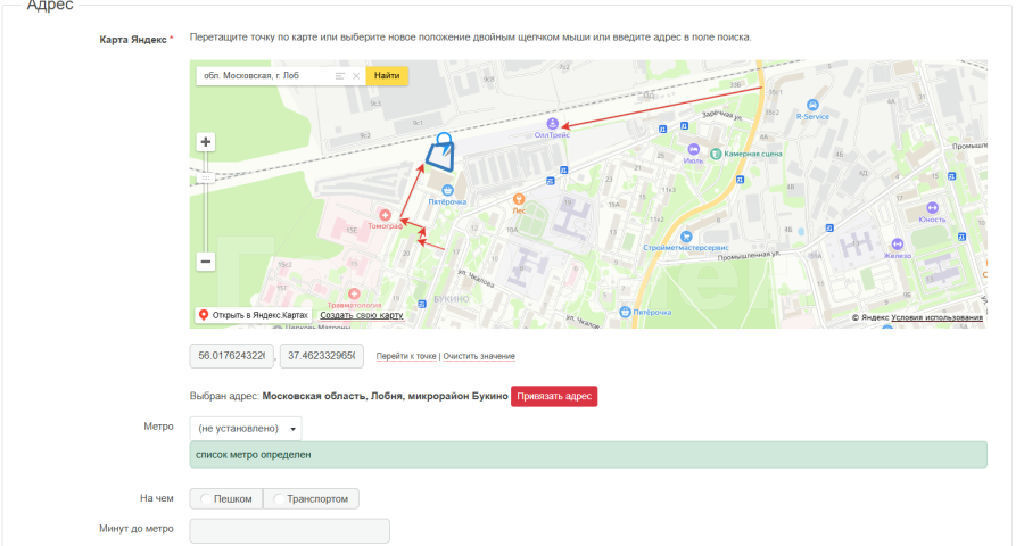Zoom in on the map with plus button

point(205,142)
